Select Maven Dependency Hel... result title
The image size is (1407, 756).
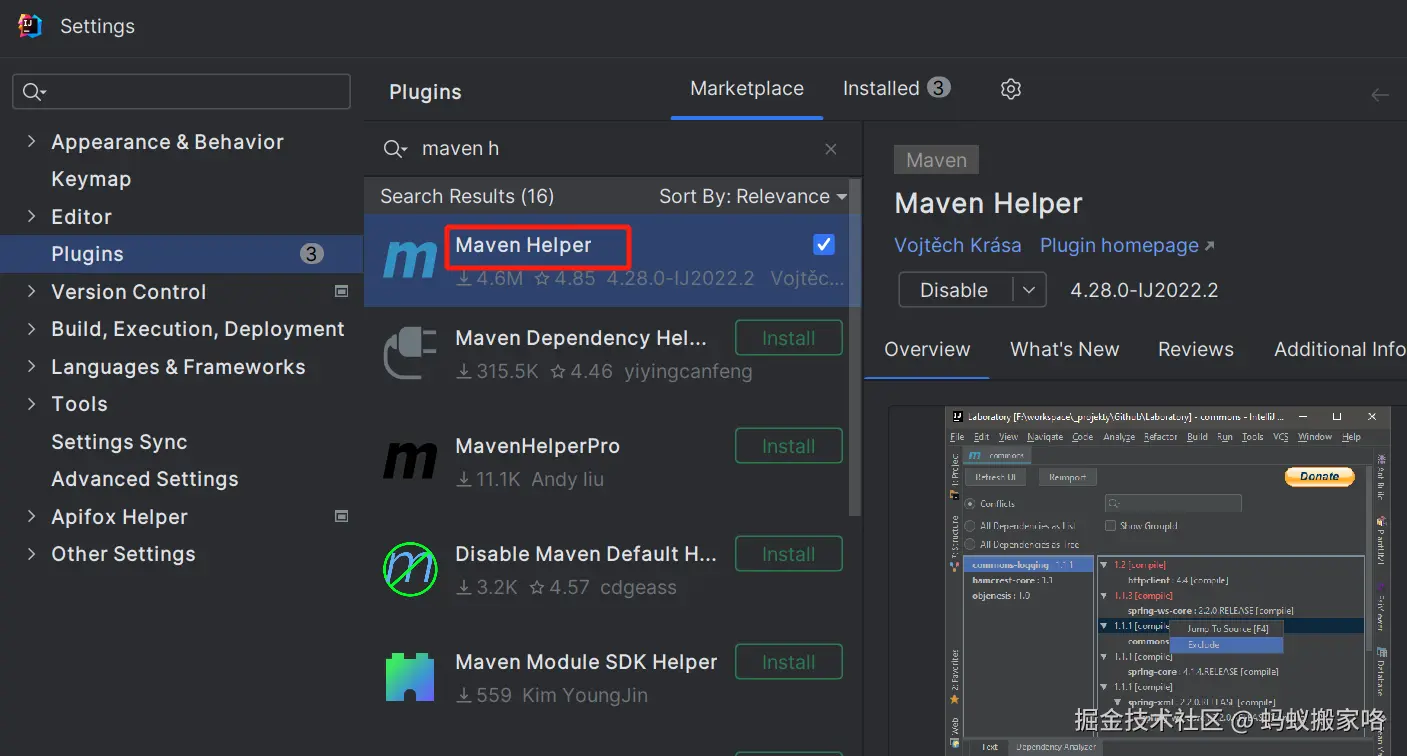(581, 338)
